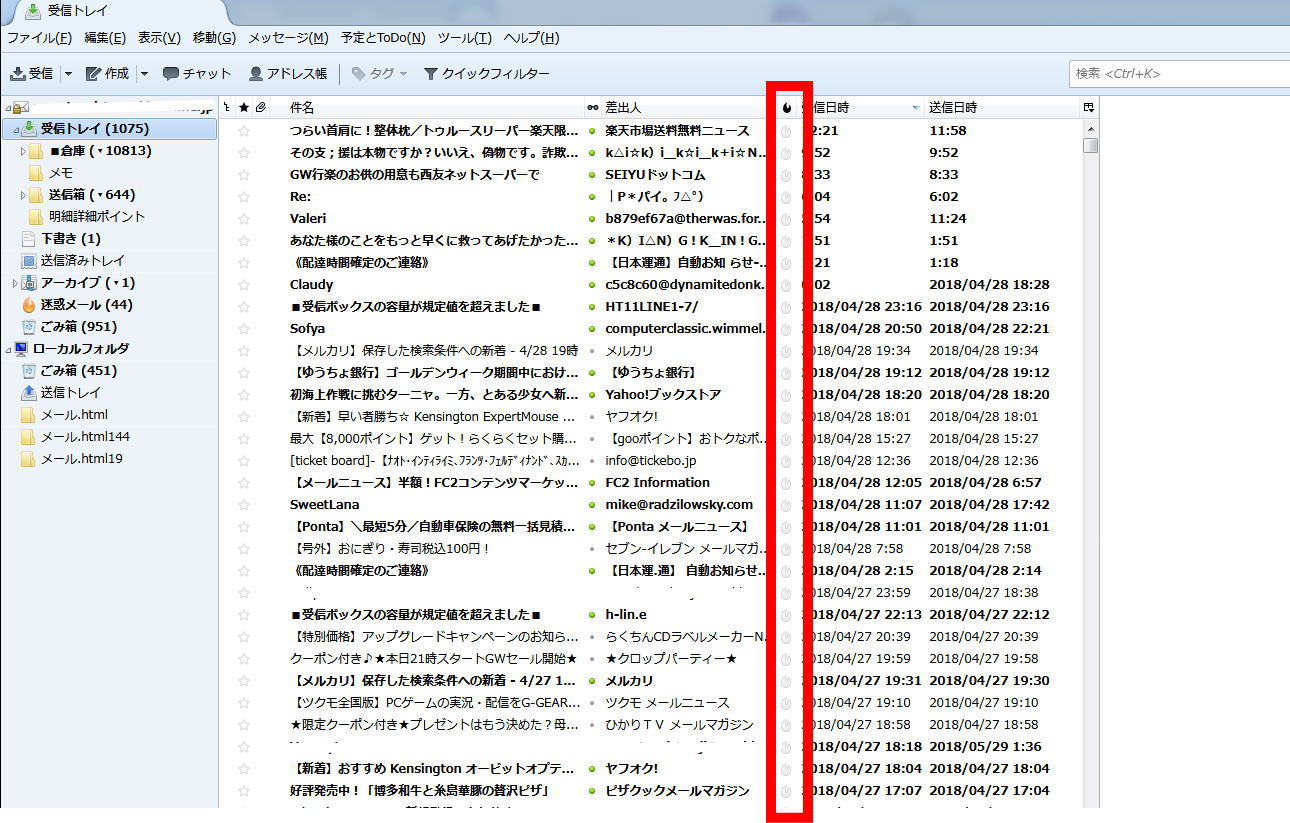
Task: Expand the 送信箱 folder
Action: [x=24, y=195]
